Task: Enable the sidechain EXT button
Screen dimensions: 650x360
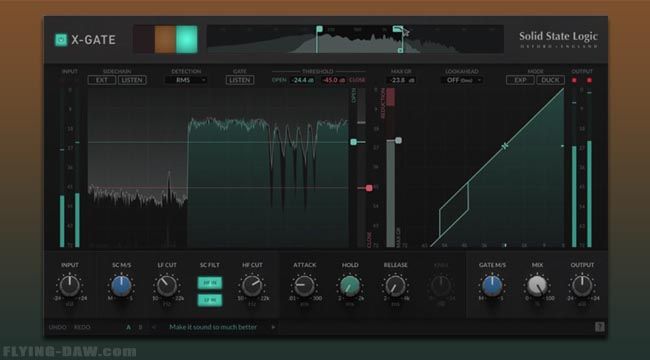Action: 102,80
